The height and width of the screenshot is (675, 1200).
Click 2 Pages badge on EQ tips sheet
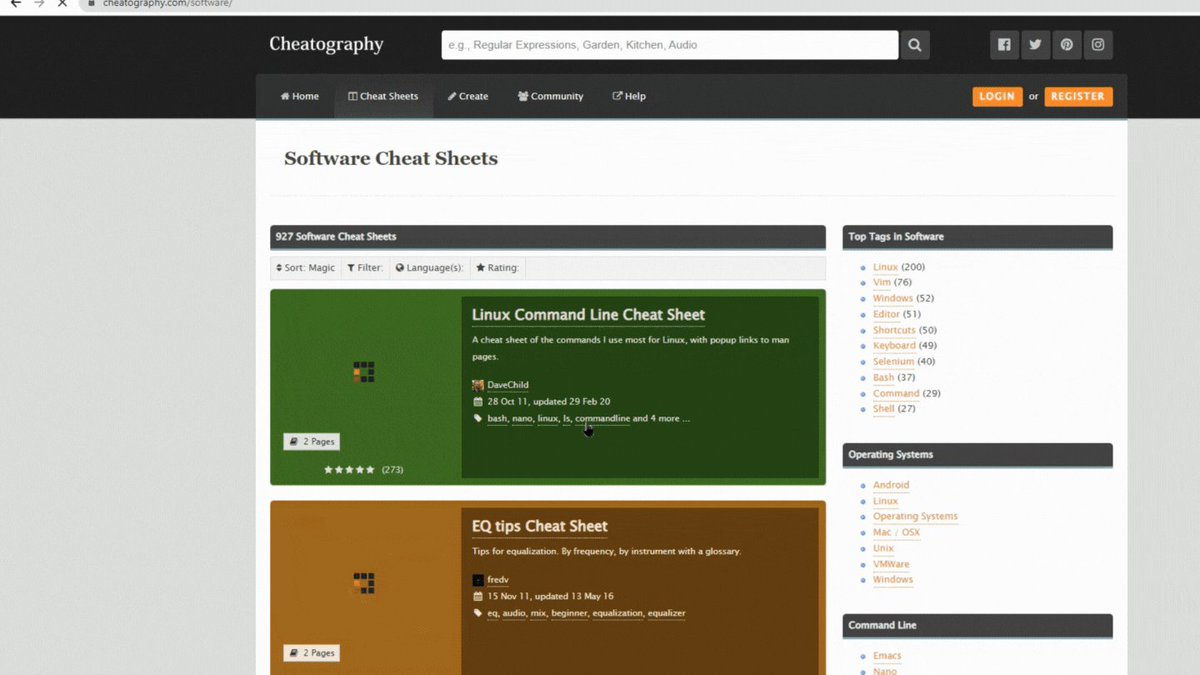click(x=311, y=653)
